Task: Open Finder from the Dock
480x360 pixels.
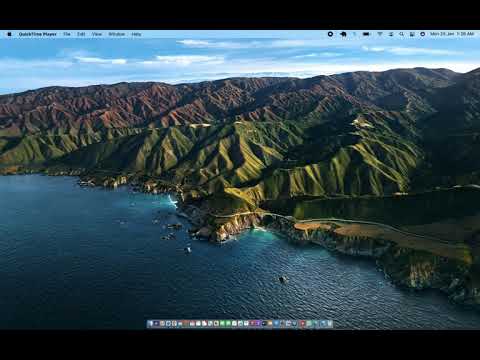Action: [x=151, y=323]
